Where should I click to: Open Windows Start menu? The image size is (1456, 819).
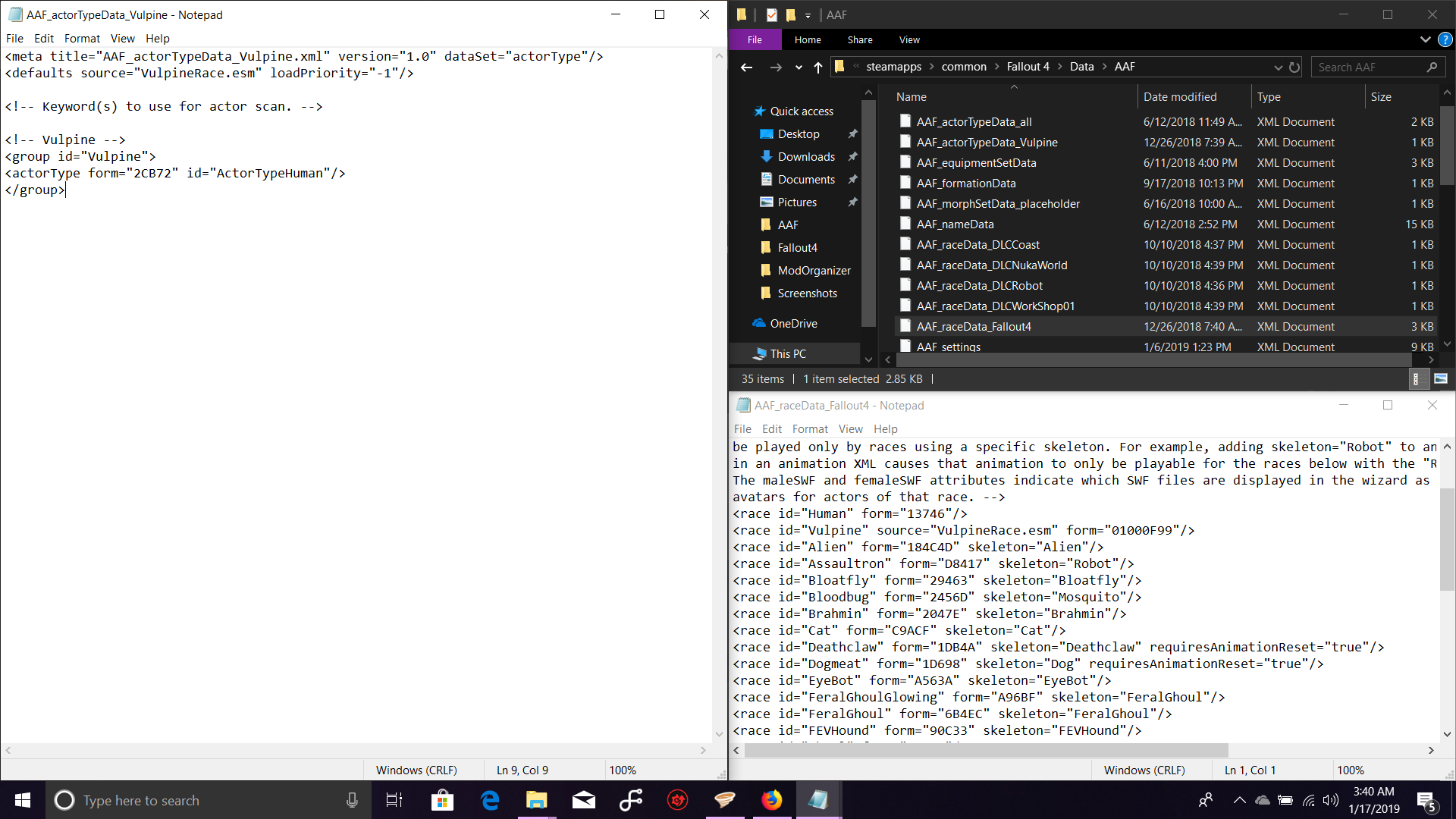[23, 800]
